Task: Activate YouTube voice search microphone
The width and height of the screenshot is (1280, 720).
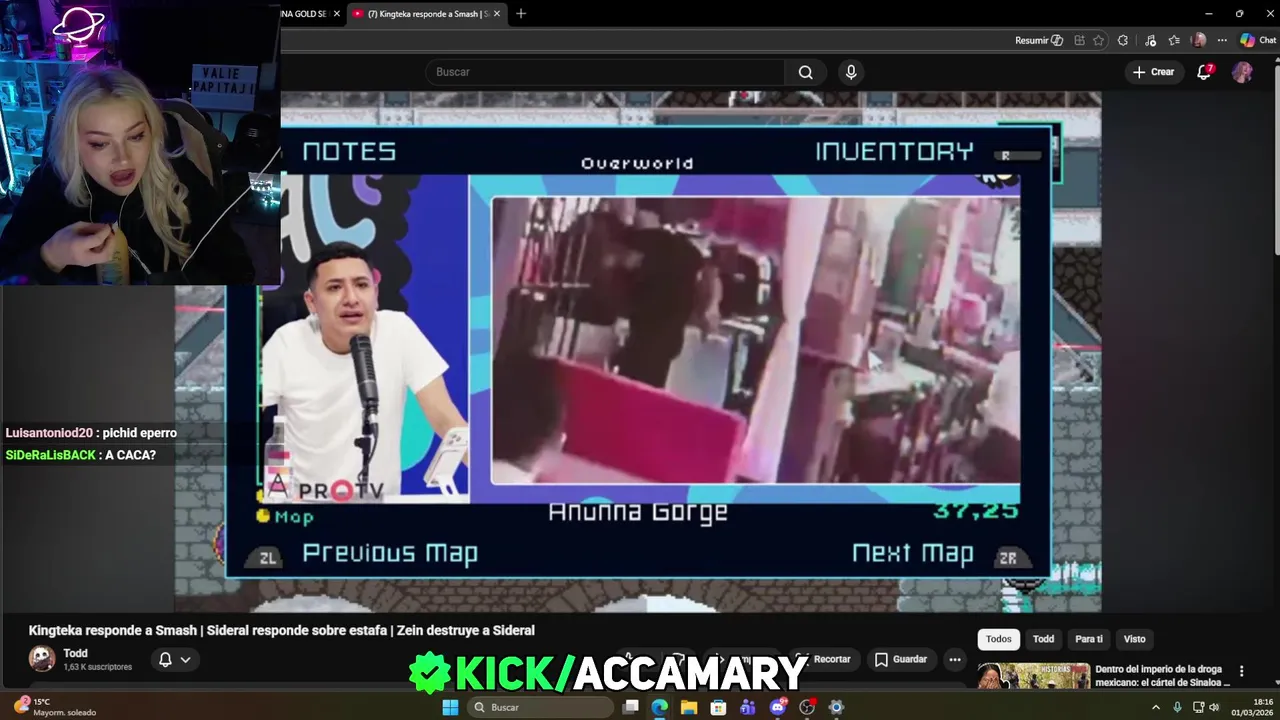Action: point(851,72)
